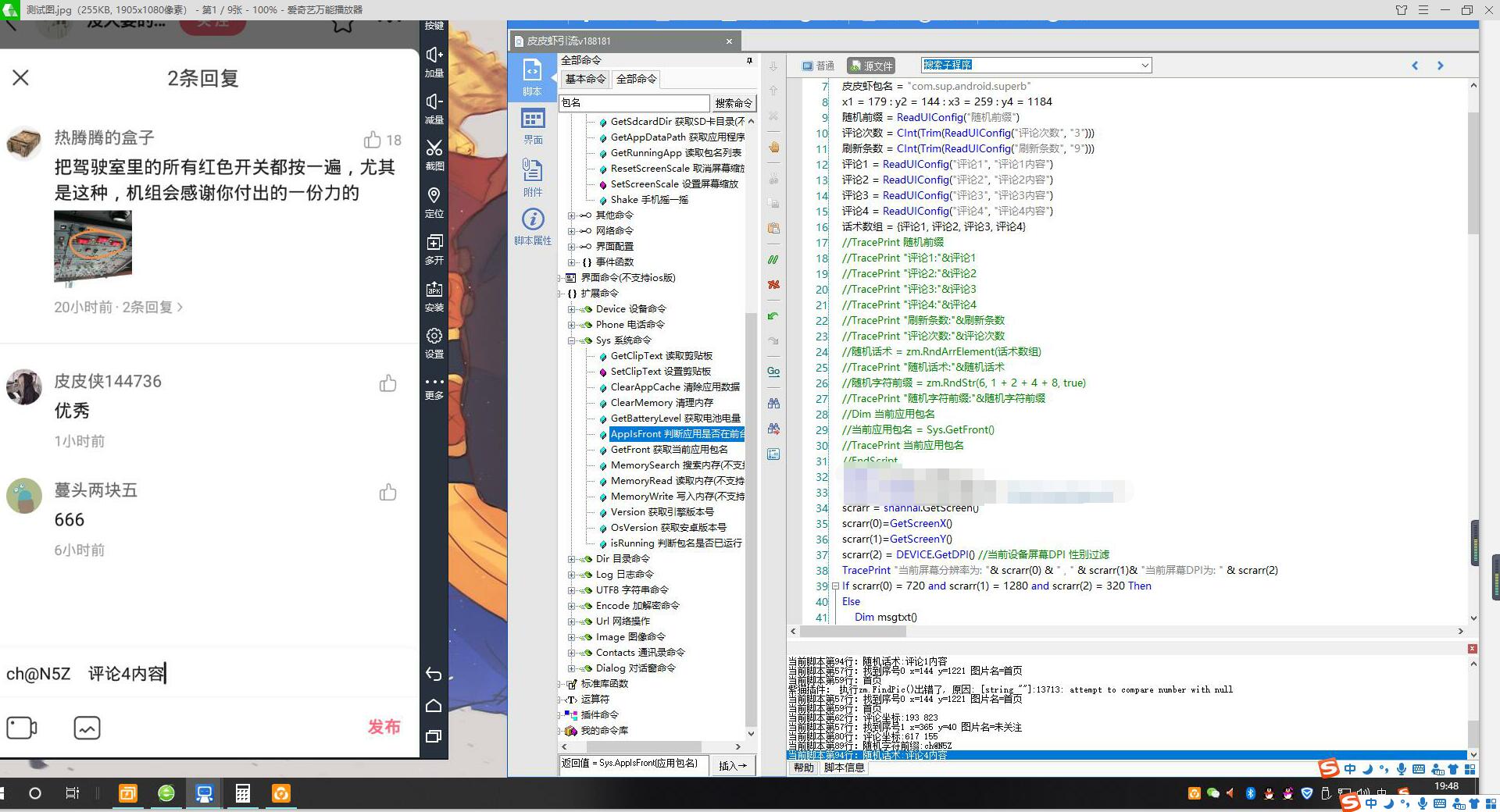
Task: Click the install APK (安装) icon
Action: [434, 290]
